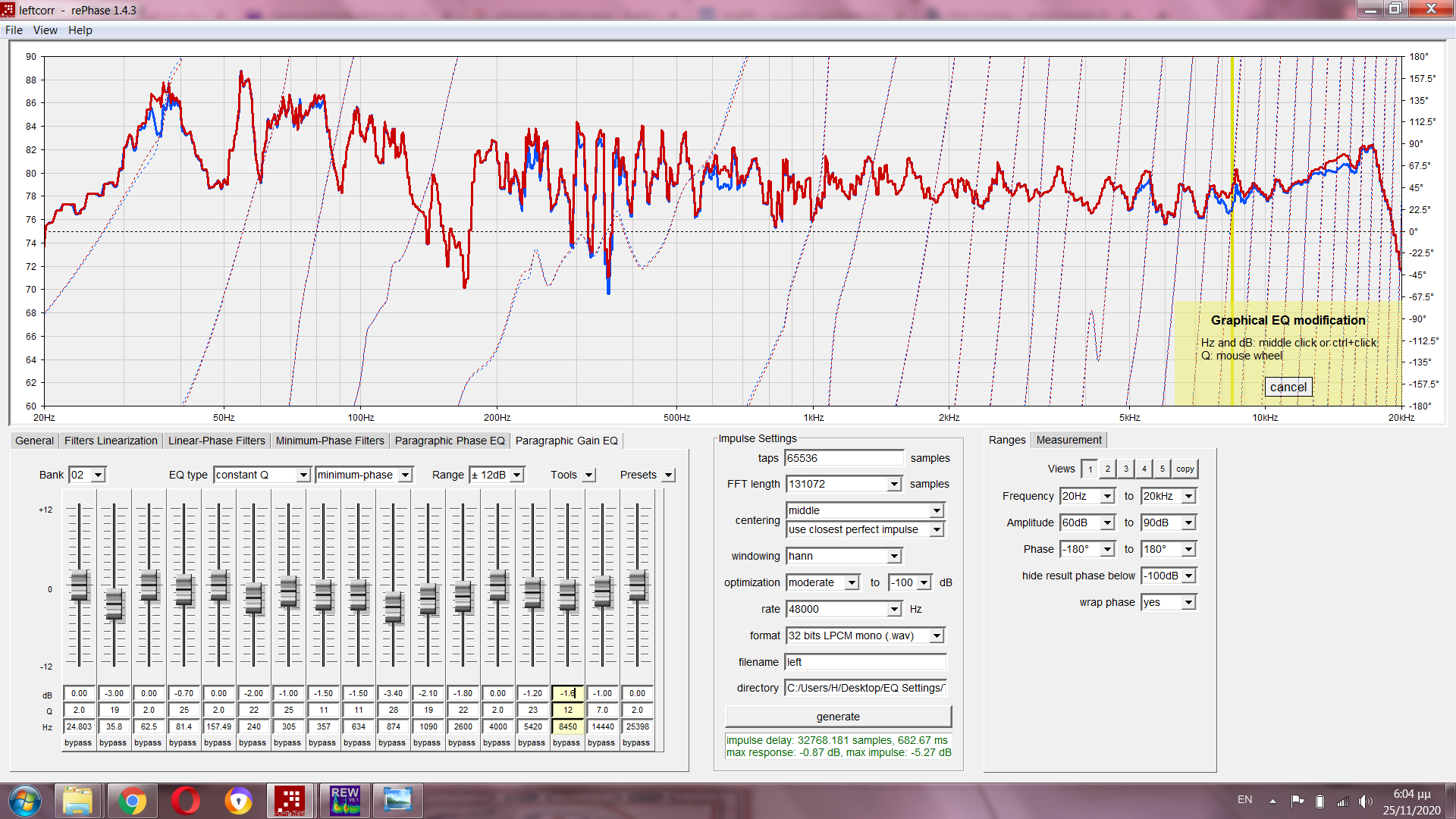Switch to Paragraphic Phase EQ tab

(449, 441)
